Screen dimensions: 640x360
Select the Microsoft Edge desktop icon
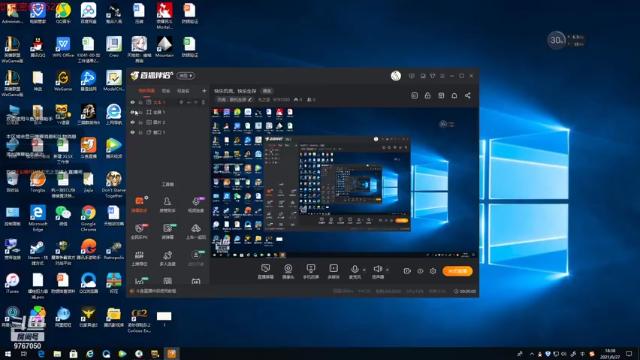[38, 218]
